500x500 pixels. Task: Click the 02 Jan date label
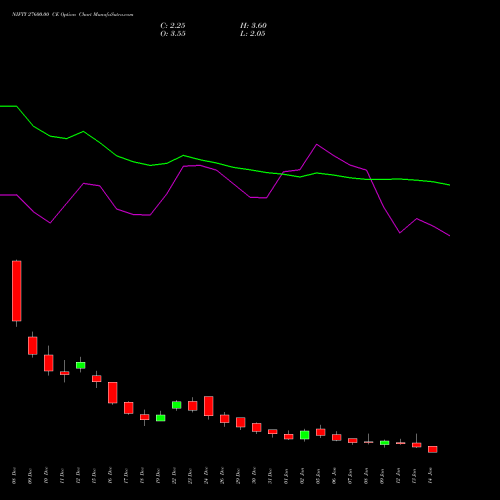(302, 476)
